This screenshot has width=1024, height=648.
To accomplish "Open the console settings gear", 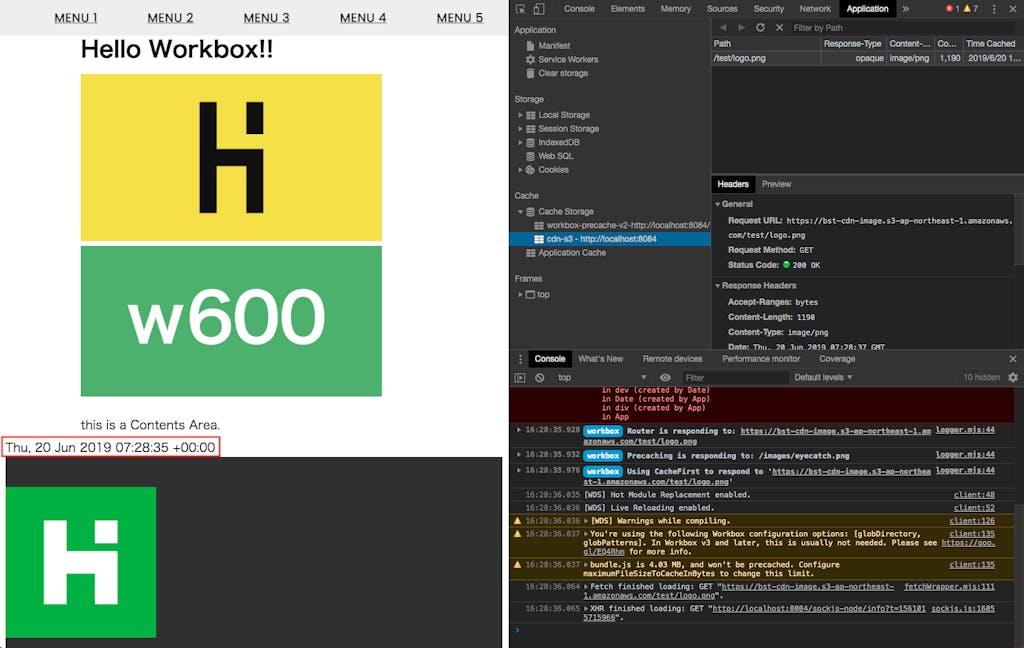I will click(x=1013, y=378).
